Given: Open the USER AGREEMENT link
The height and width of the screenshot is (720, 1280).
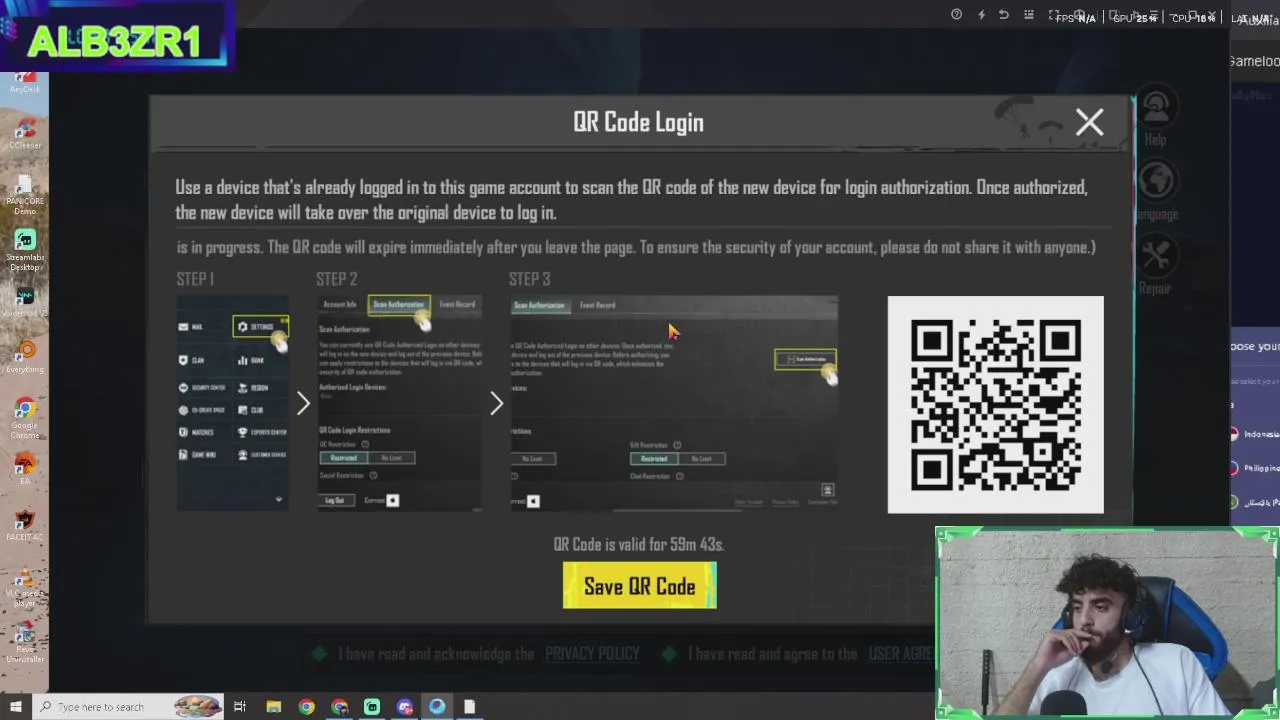Looking at the screenshot, I should click(x=900, y=654).
